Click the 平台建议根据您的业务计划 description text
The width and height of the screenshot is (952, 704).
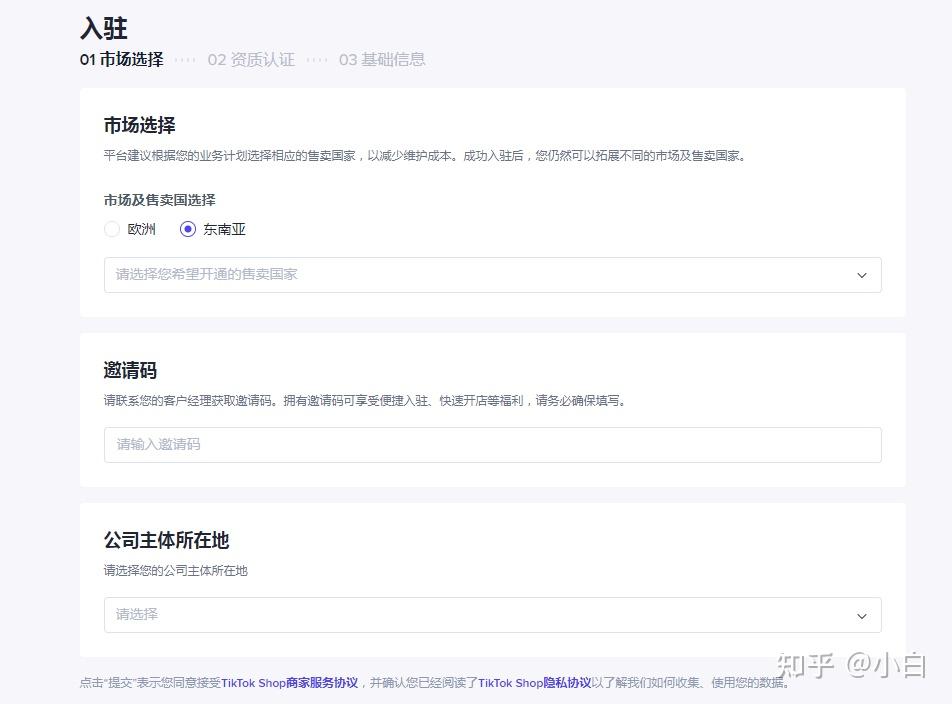point(426,156)
